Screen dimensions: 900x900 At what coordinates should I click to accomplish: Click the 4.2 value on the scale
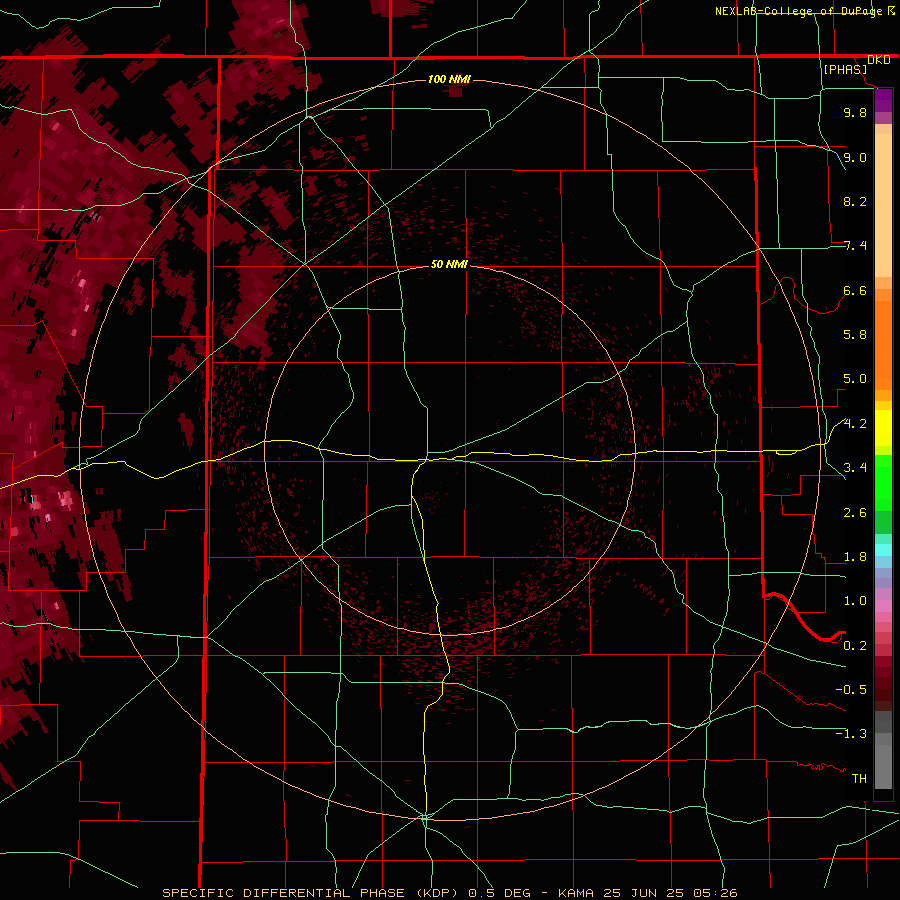coord(855,424)
